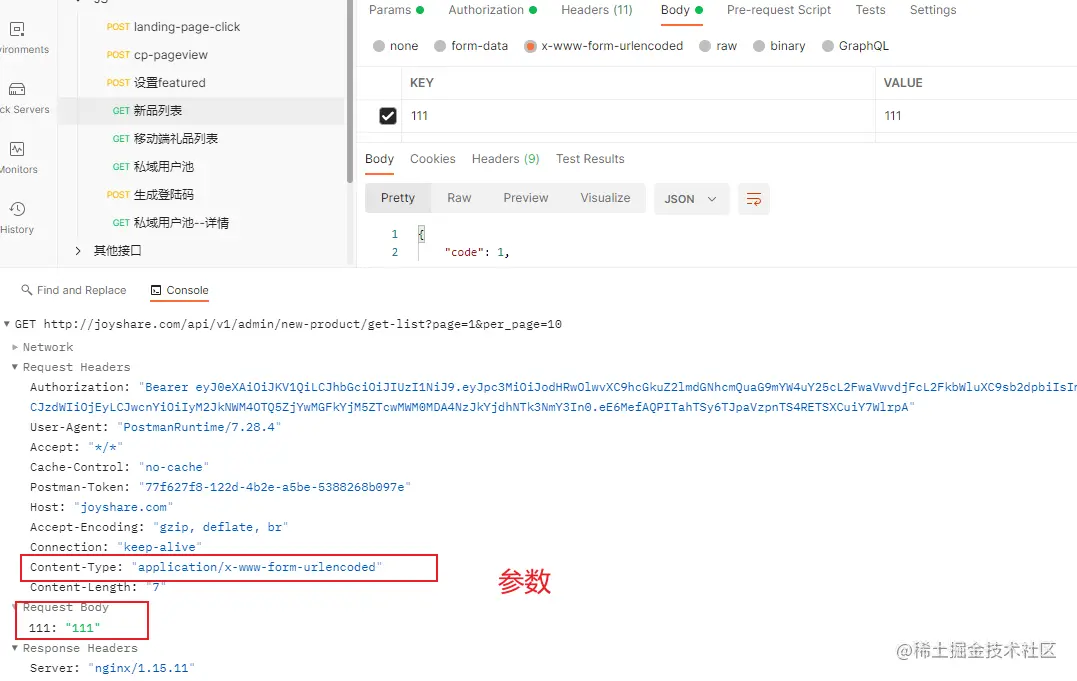Click the Accept-Encoding gzip, deflate, br value
Viewport: 1077px width, 681px height.
click(220, 527)
